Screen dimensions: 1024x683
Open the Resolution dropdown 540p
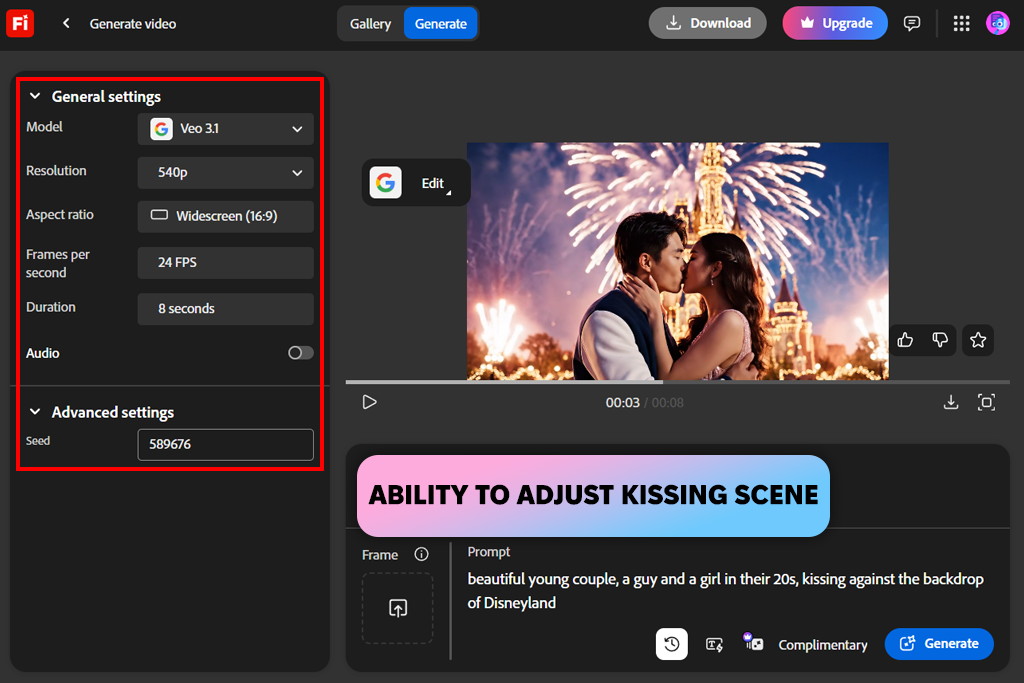click(x=225, y=172)
